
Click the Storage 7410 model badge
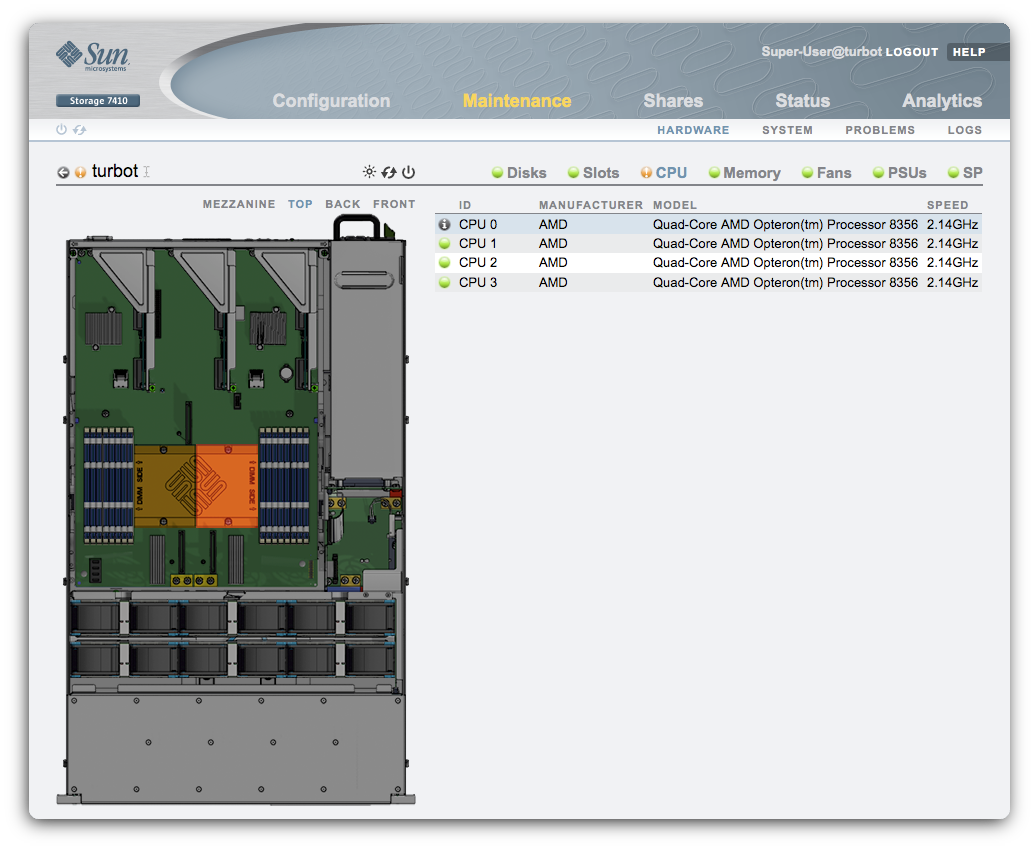98,100
